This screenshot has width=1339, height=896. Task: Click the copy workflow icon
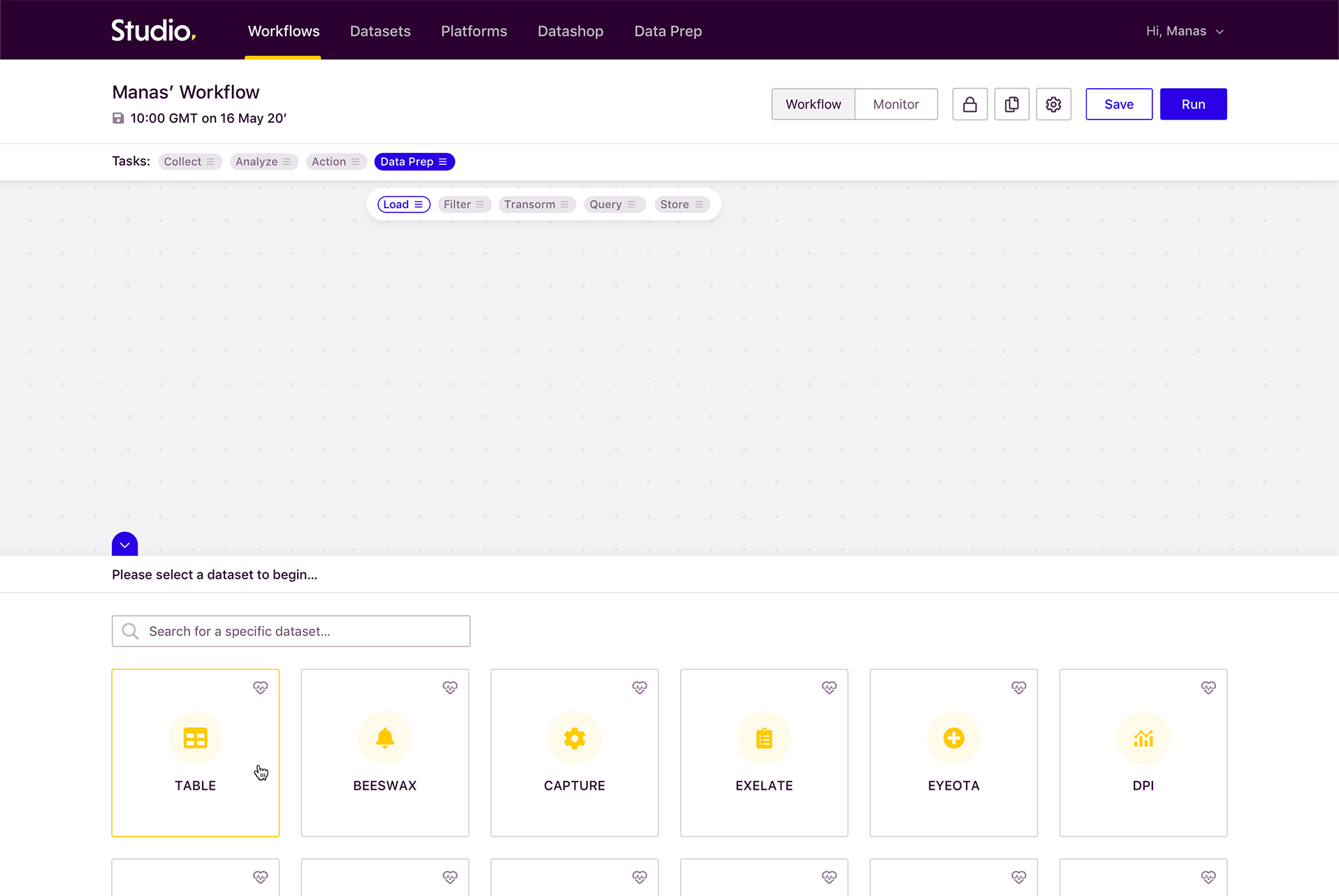1011,104
